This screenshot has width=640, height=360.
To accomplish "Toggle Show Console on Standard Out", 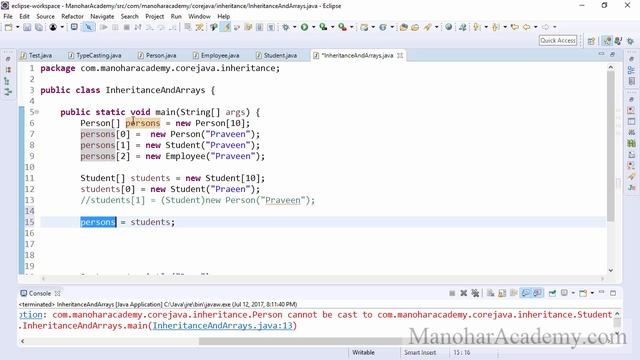I will 526,293.
